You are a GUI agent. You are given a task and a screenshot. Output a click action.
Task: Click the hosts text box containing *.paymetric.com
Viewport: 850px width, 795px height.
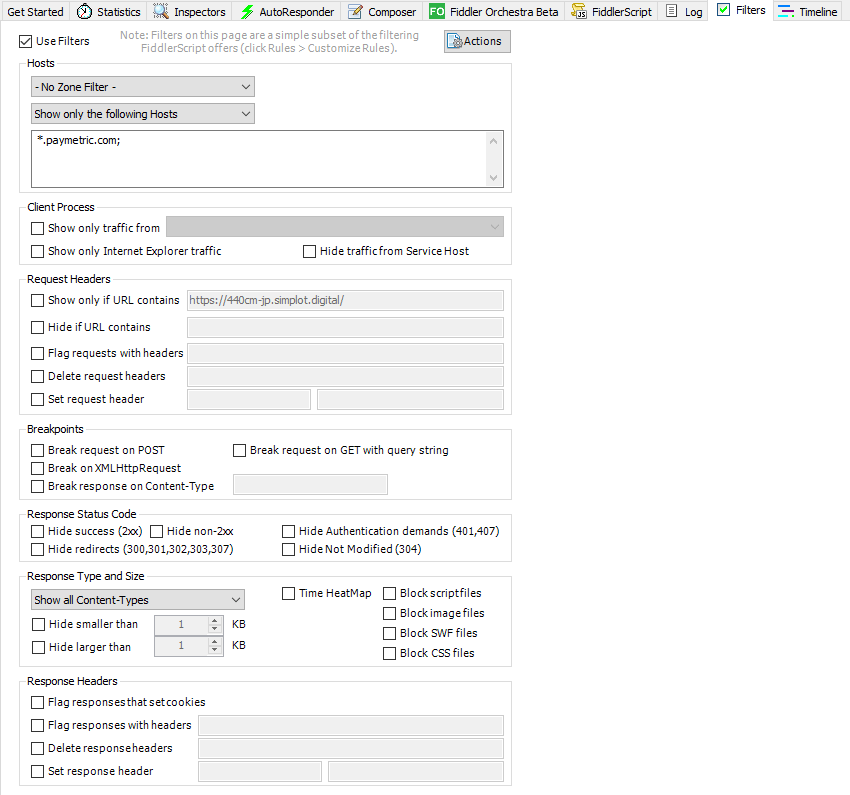tap(260, 158)
